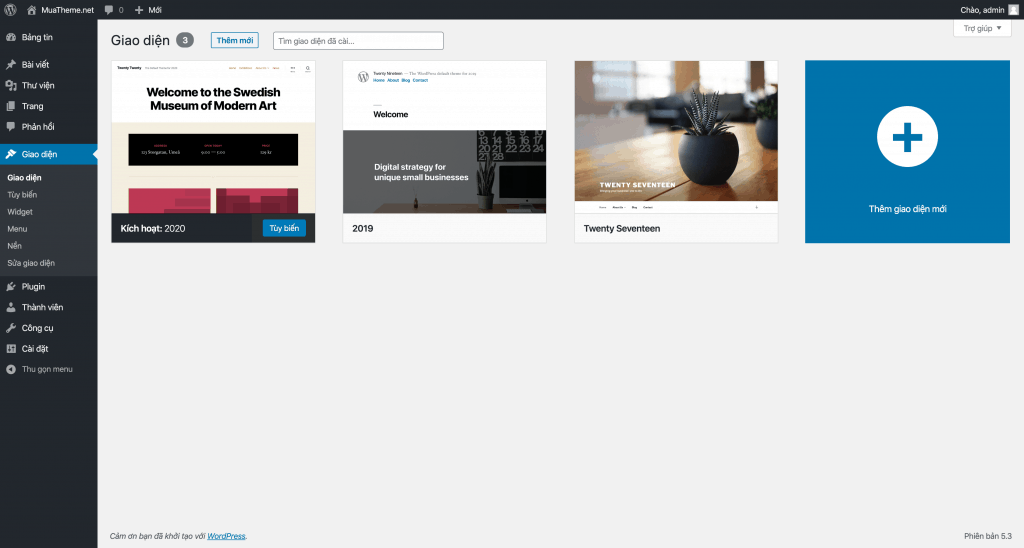
Task: Click the Mới new content link
Action: (x=155, y=10)
